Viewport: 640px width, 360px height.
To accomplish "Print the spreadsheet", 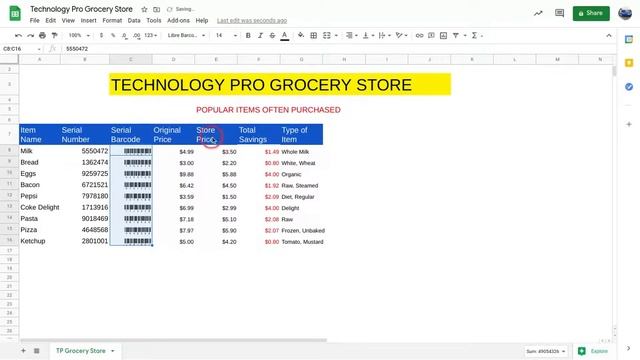I will point(42,36).
